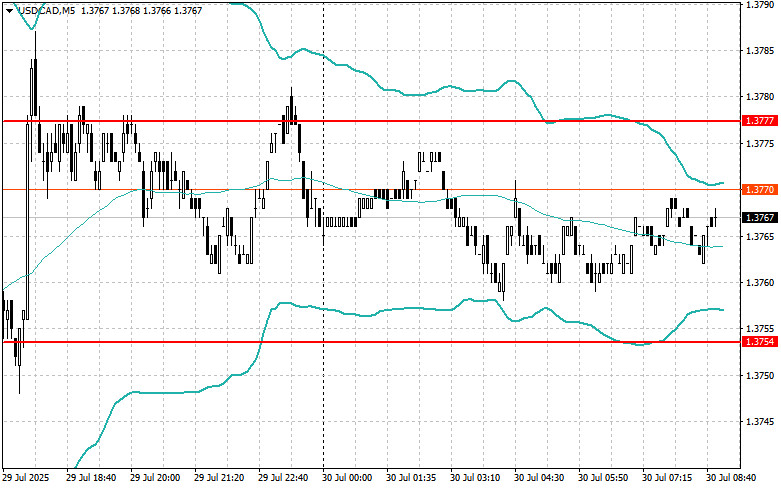Open the chart dropdown triangle beside USDCAD
The width and height of the screenshot is (781, 489).
click(x=9, y=10)
